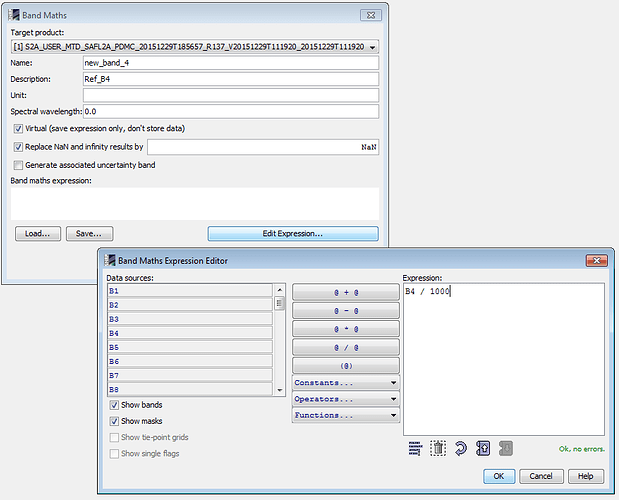Click the Show single flags checkbox
Viewport: 619px width, 500px height.
point(114,453)
